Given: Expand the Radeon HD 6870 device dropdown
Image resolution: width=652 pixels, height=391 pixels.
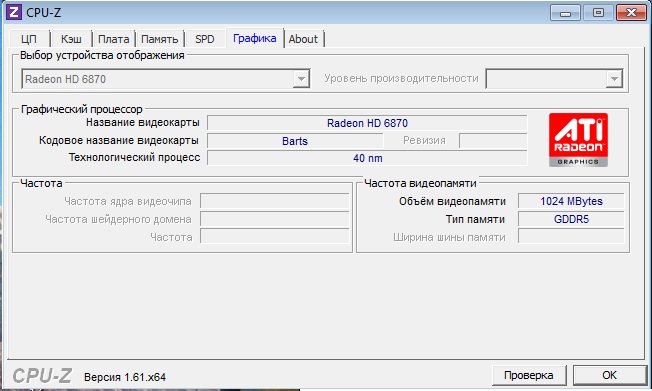Looking at the screenshot, I should pyautogui.click(x=301, y=79).
